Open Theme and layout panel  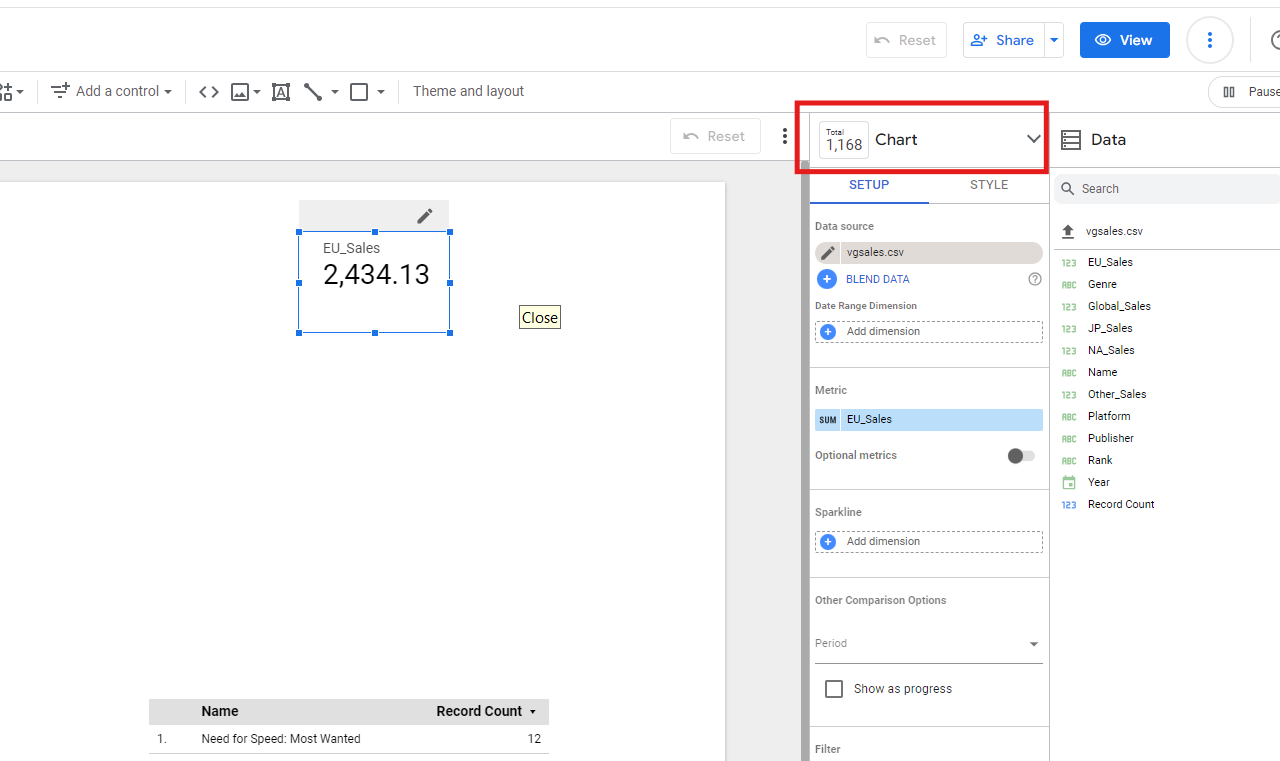pos(468,91)
